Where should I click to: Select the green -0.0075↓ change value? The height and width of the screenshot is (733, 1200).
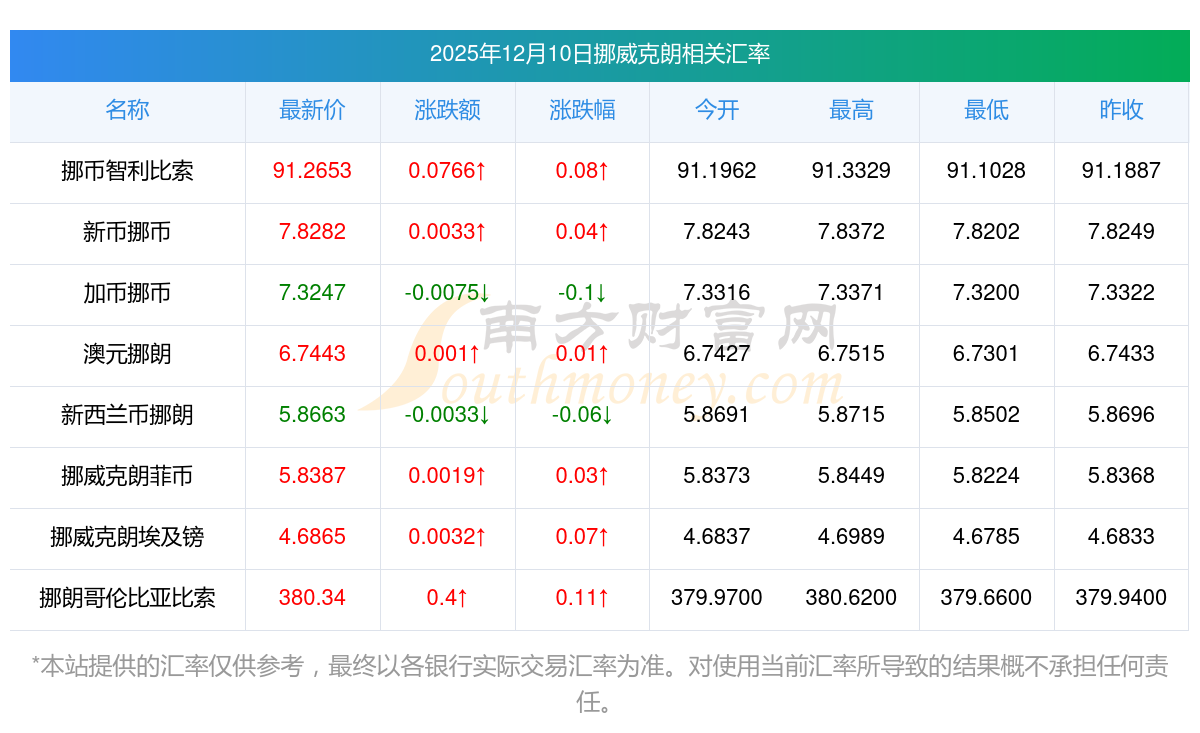(447, 293)
